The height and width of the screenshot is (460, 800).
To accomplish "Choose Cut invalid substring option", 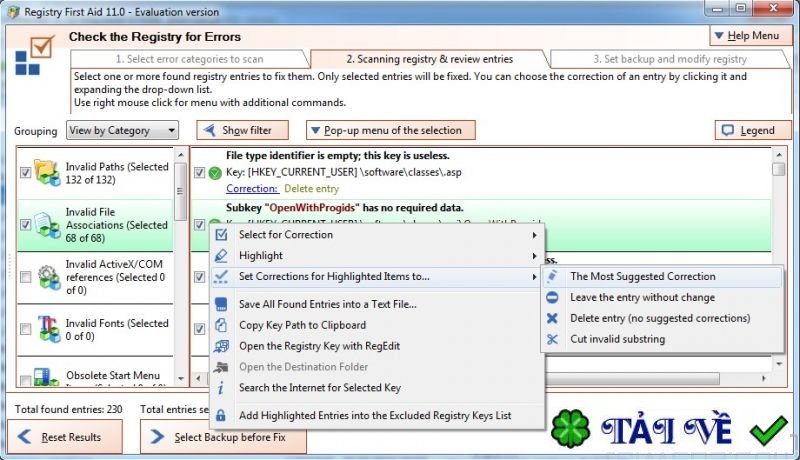I will click(x=662, y=339).
